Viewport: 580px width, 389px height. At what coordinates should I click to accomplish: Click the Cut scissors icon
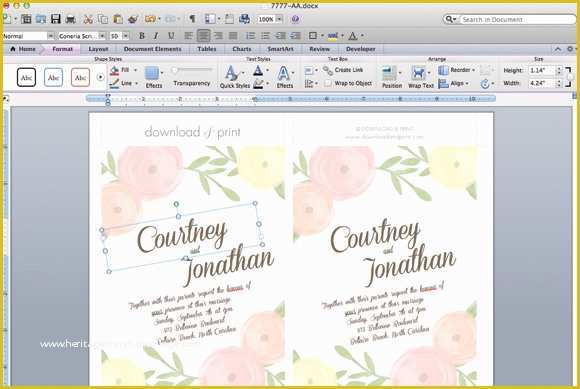88,19
